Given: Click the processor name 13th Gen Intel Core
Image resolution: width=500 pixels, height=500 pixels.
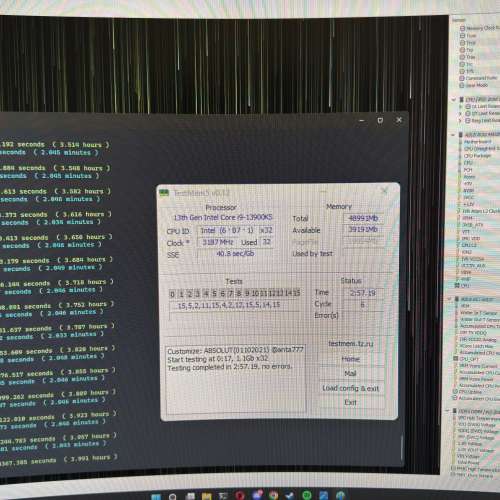Looking at the screenshot, I should [x=223, y=217].
